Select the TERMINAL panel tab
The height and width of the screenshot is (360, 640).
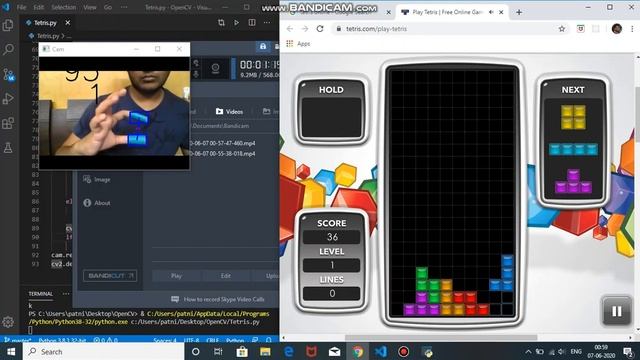tap(41, 294)
